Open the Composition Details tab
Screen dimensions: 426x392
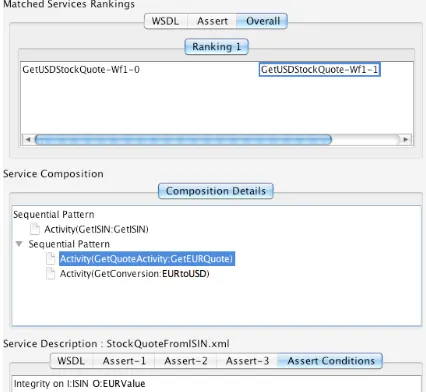pos(216,191)
